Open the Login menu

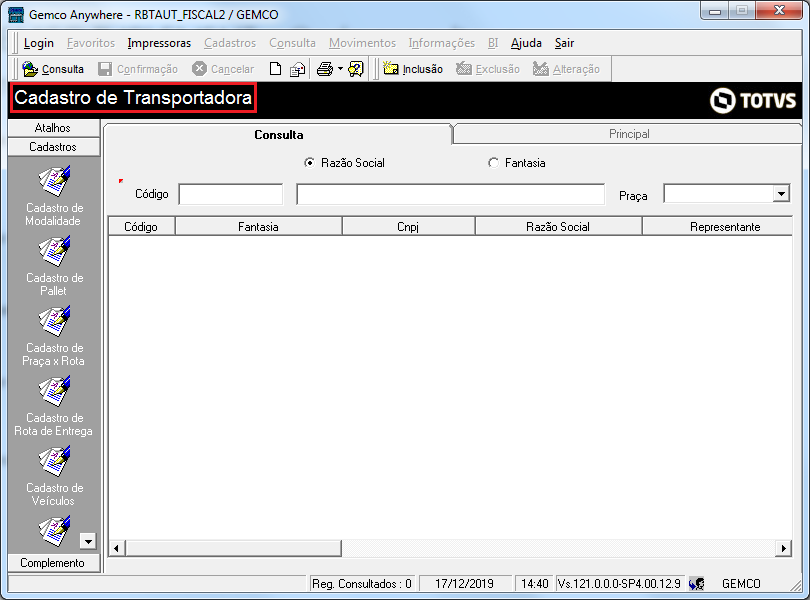pyautogui.click(x=39, y=43)
